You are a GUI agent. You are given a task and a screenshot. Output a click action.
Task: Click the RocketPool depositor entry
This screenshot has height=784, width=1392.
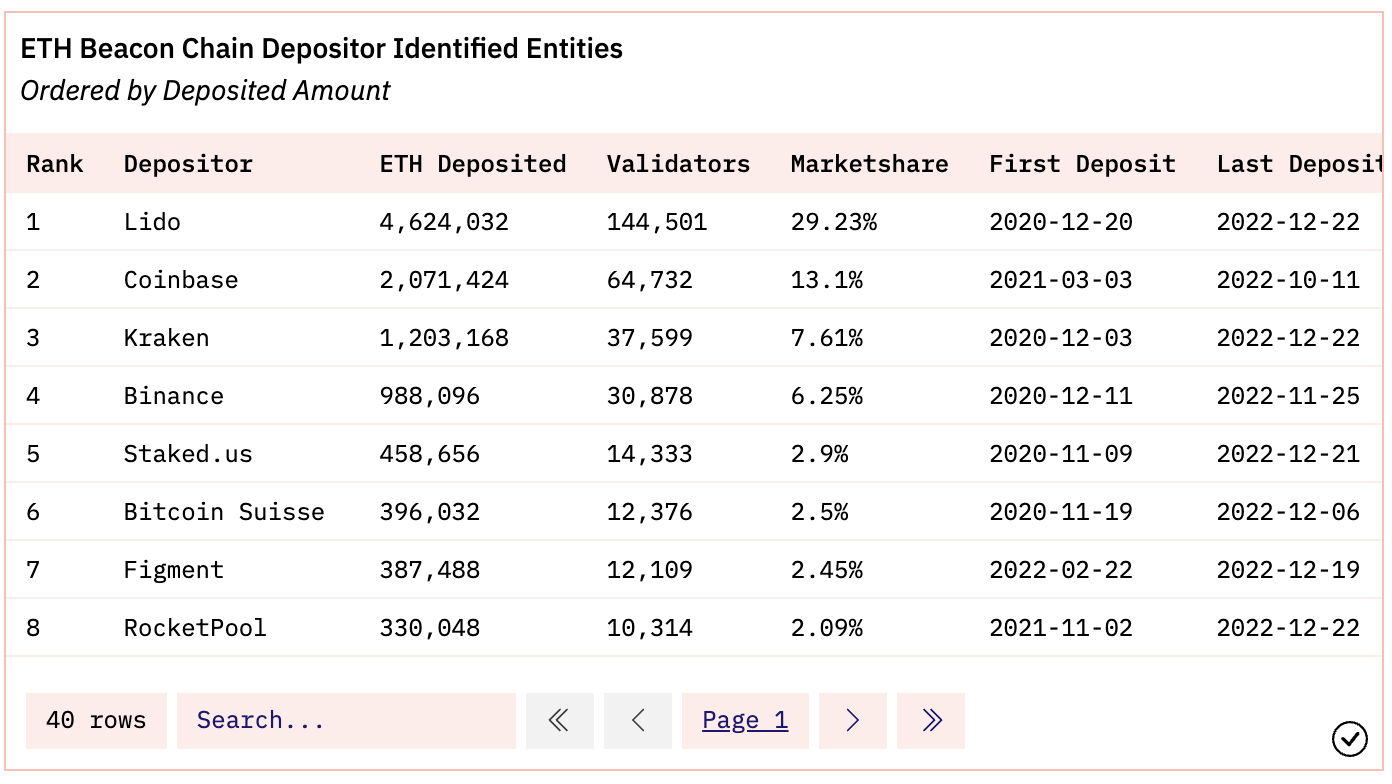pyautogui.click(x=195, y=628)
